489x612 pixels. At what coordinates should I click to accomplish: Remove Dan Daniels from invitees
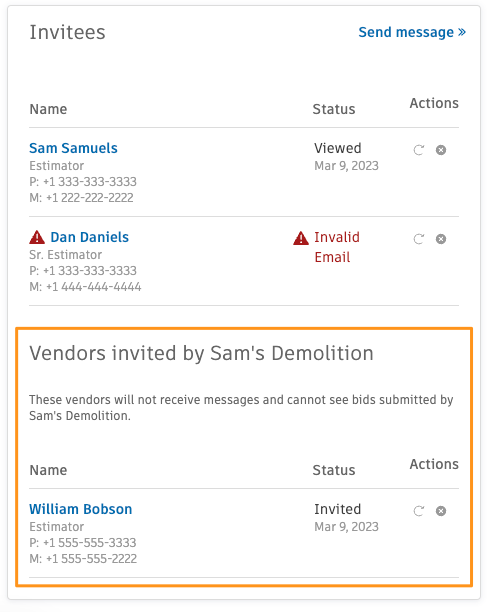click(441, 239)
